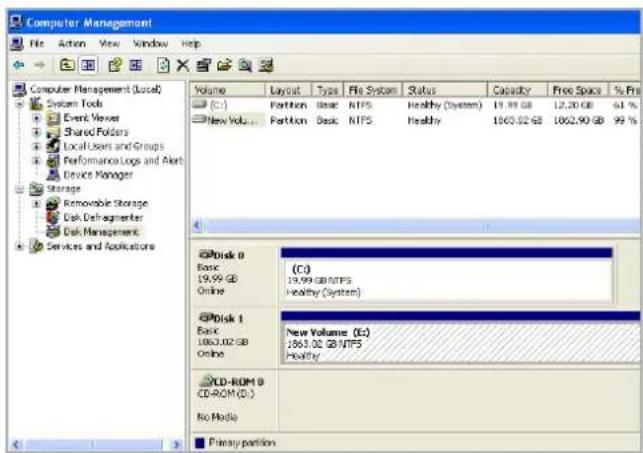Click the Event Viewer icon in tree
This screenshot has height=453, width=643.
pos(53,118)
